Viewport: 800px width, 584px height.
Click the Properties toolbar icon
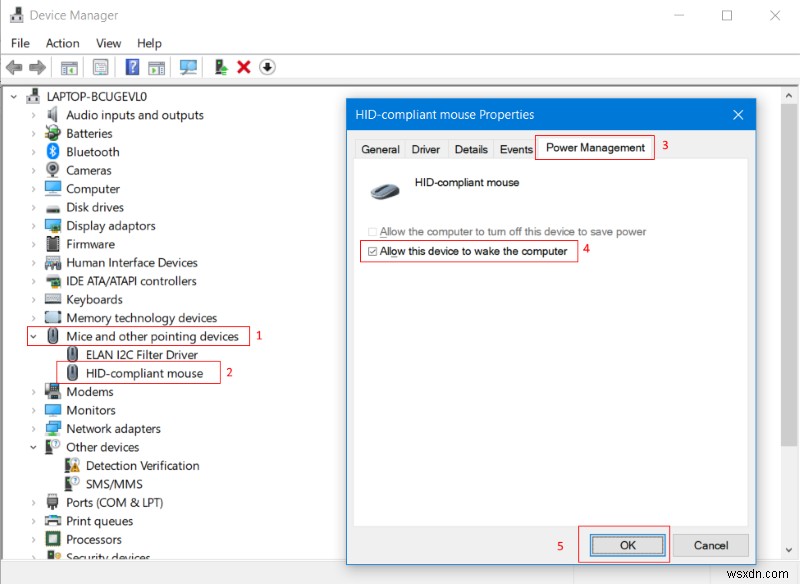tap(101, 67)
